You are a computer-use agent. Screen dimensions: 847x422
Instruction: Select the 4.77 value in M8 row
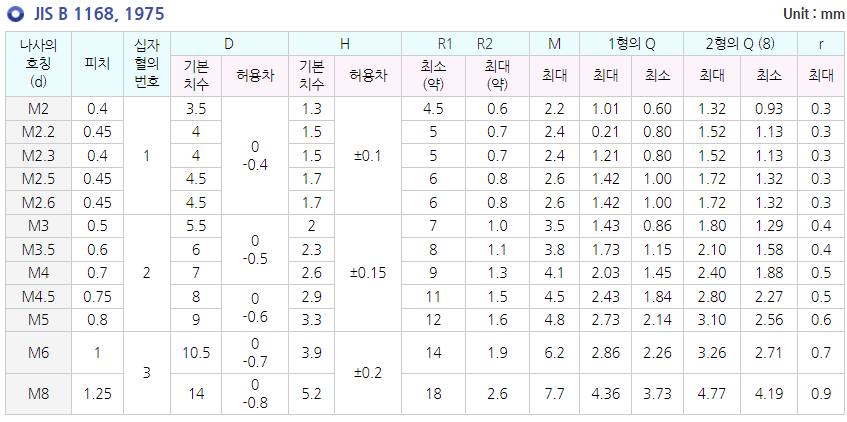(712, 393)
